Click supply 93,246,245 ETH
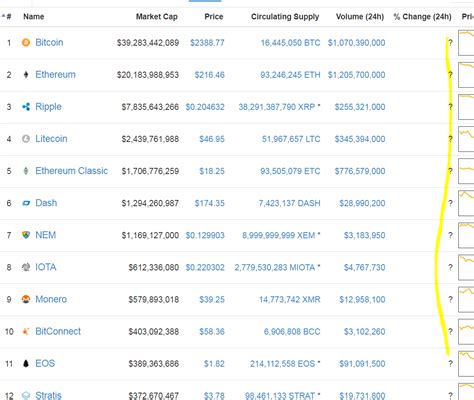Image resolution: width=474 pixels, height=400 pixels. coord(290,75)
